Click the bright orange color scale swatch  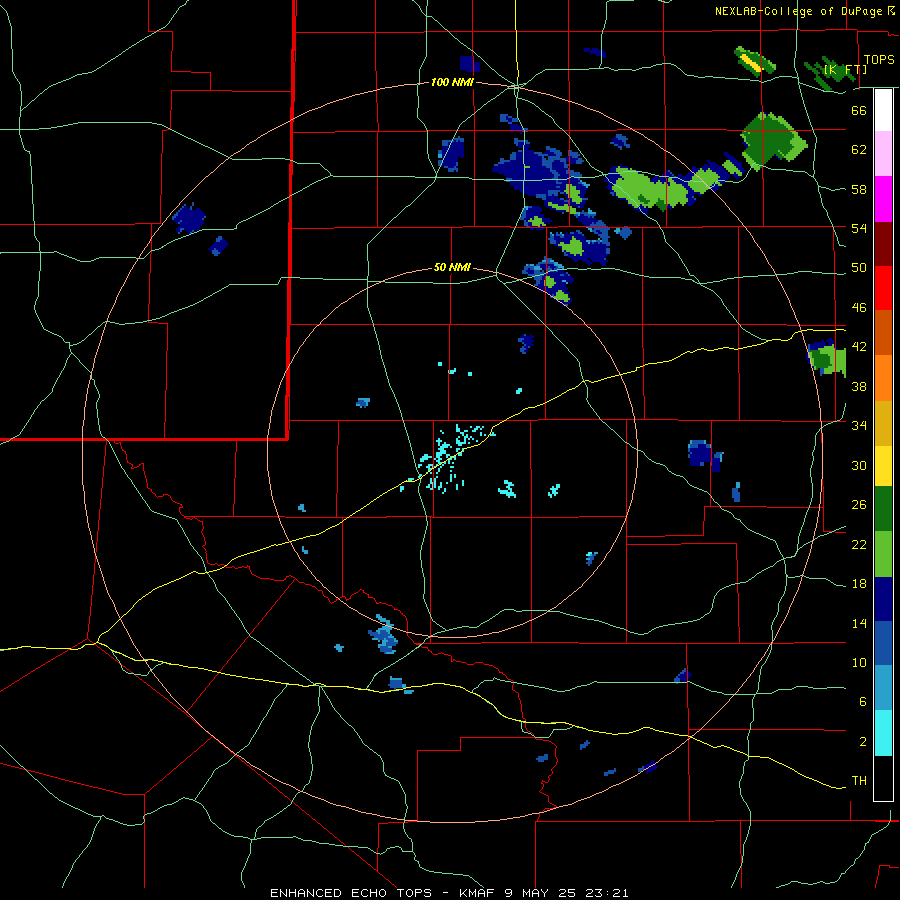pyautogui.click(x=883, y=378)
